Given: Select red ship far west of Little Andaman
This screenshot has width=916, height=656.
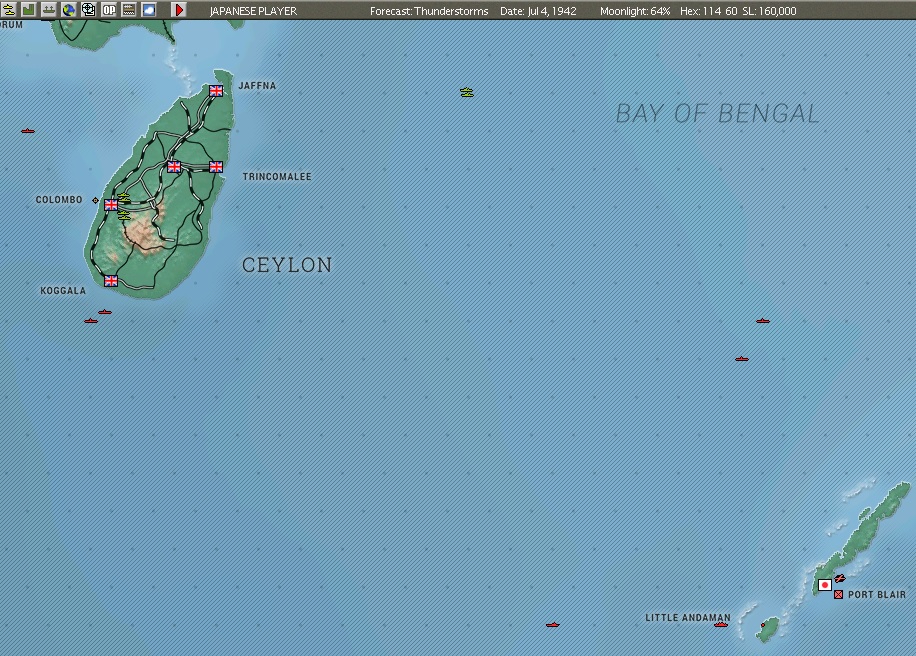Looking at the screenshot, I should point(553,624).
